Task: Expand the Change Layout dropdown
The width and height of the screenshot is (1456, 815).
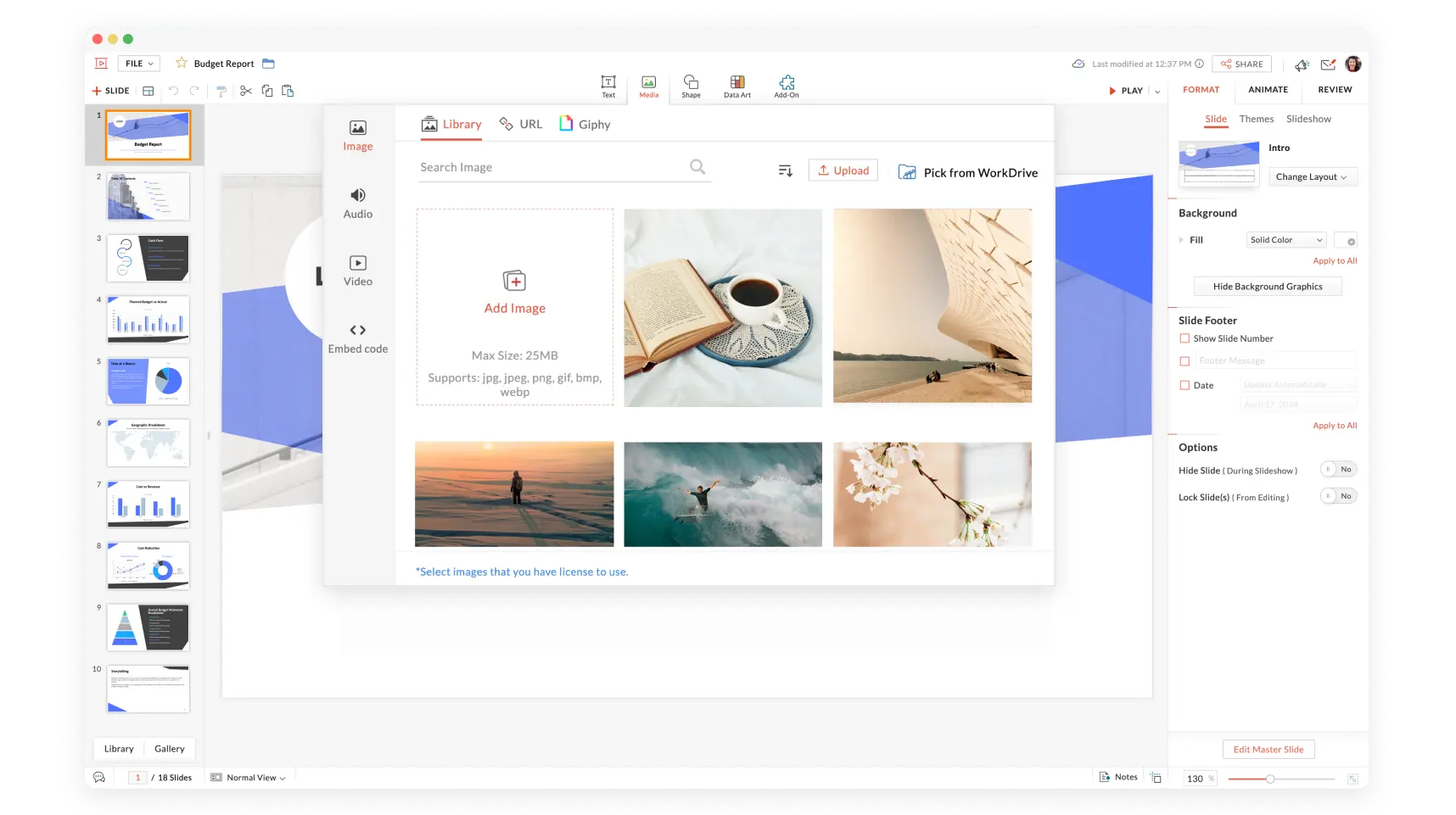Action: click(1313, 177)
